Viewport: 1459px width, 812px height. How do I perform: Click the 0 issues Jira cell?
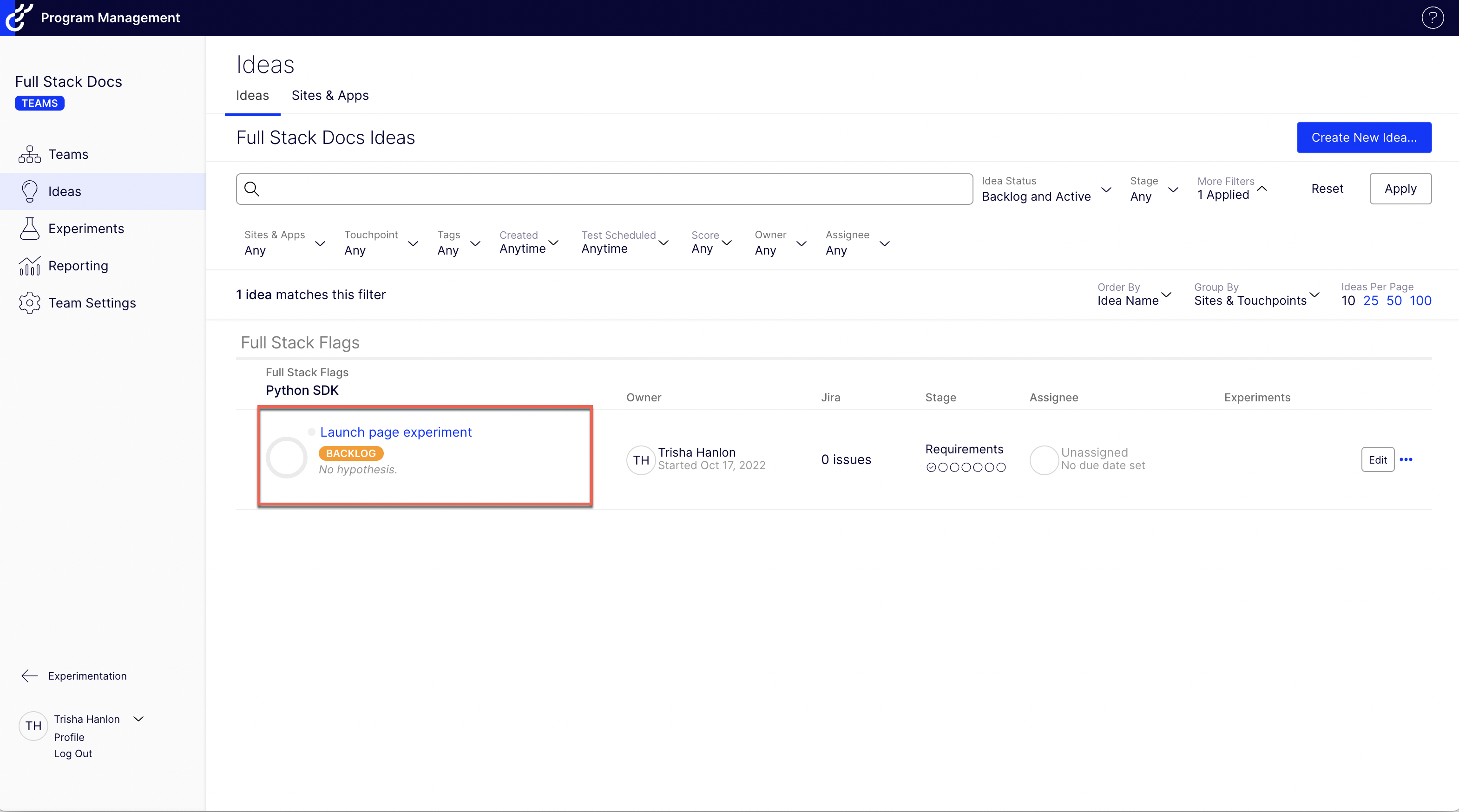point(846,459)
